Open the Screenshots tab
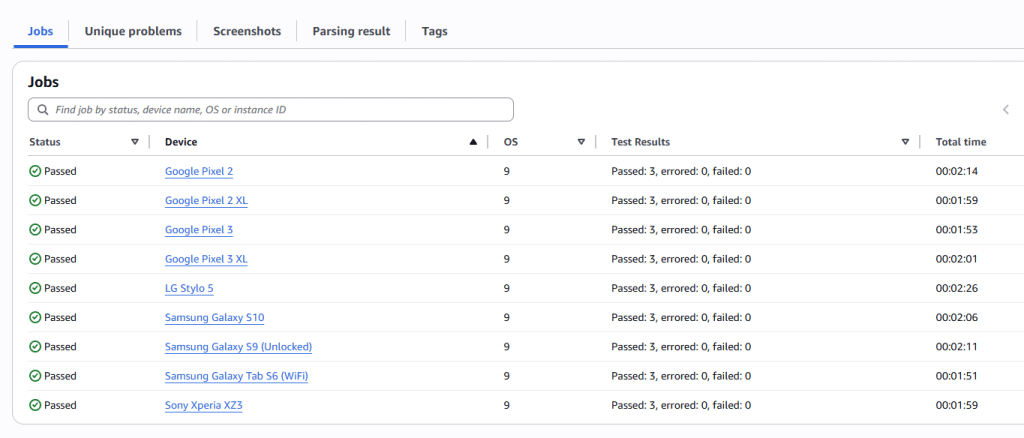Screen dimensions: 1024x438 (247, 31)
